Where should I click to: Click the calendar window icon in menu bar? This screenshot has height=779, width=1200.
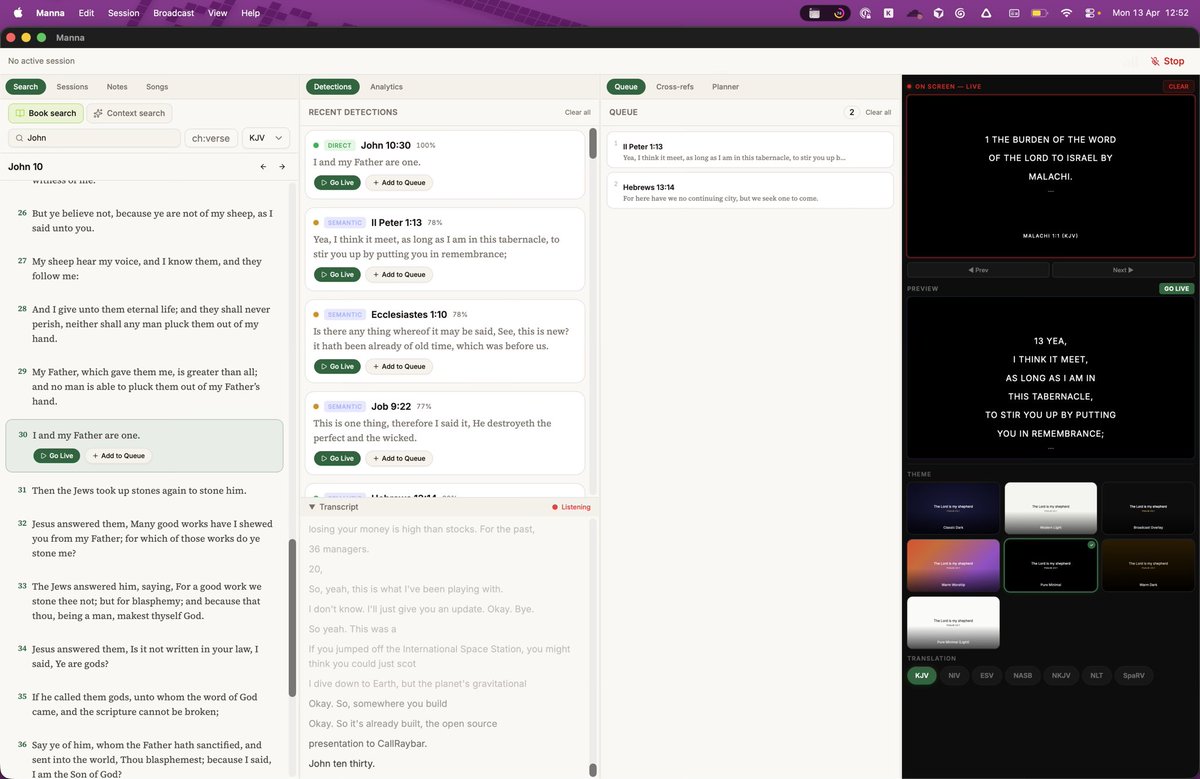(815, 13)
